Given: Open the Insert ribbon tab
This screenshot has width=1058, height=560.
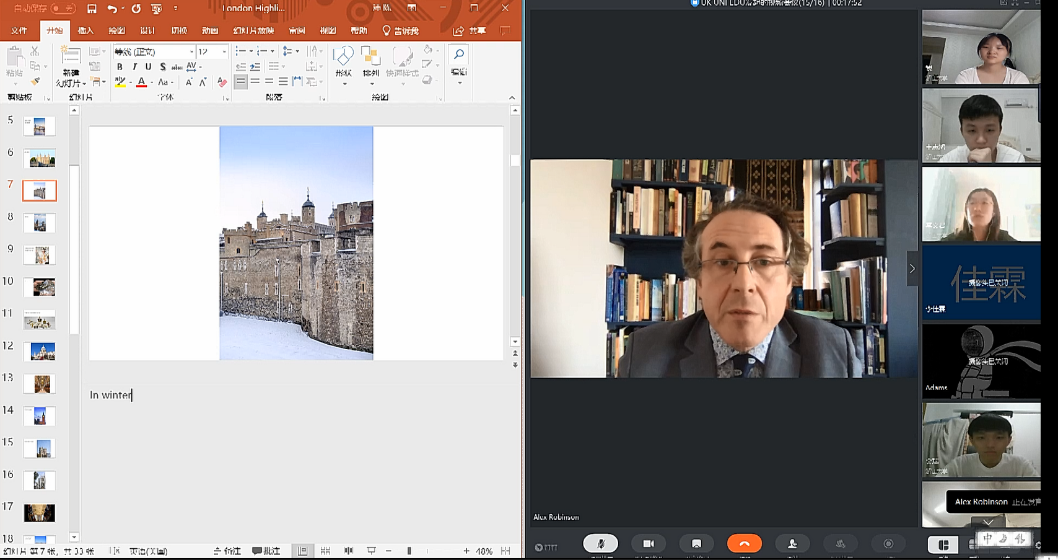Looking at the screenshot, I should 85,31.
